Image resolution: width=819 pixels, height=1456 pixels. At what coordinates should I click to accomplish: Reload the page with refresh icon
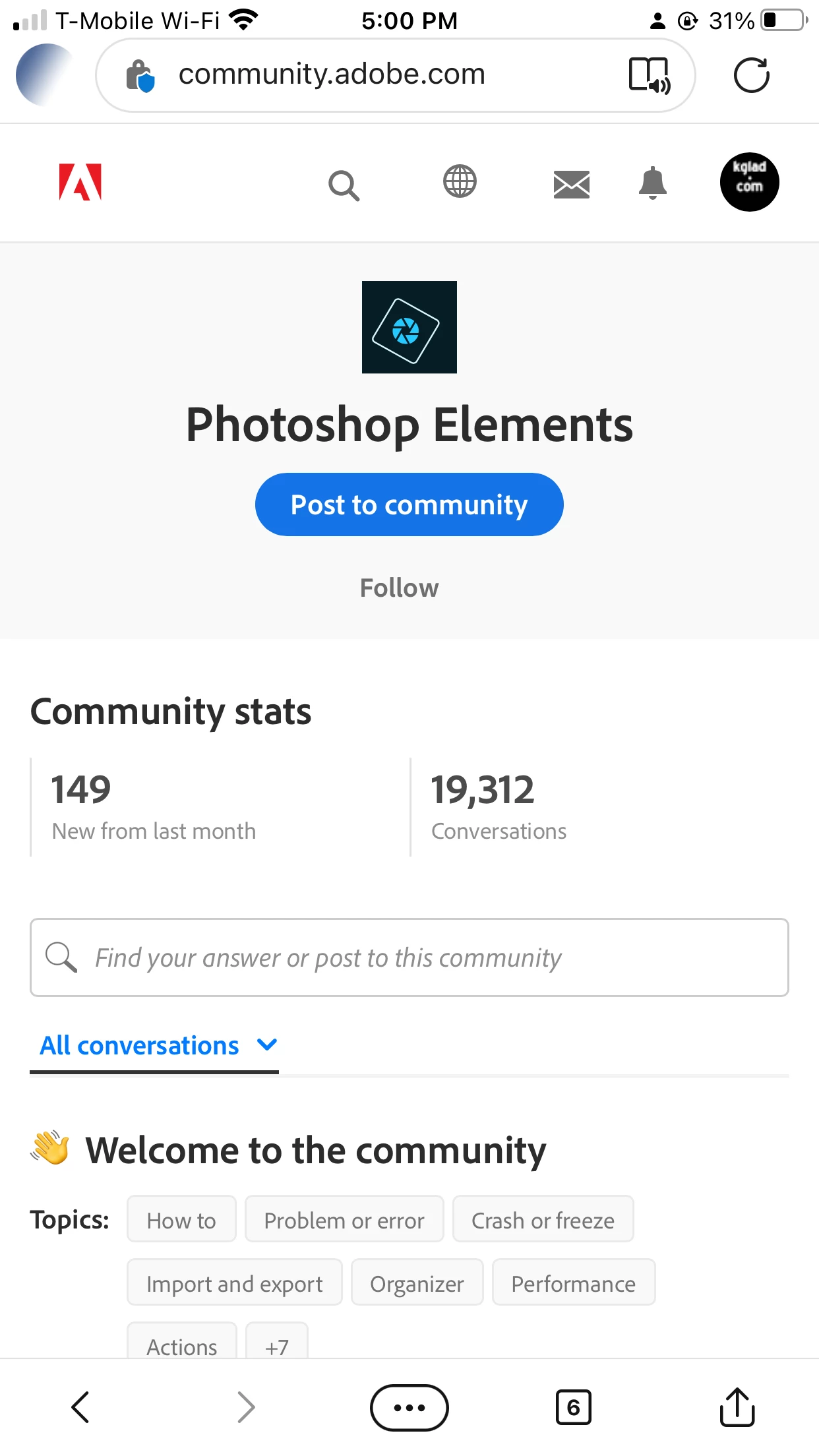pyautogui.click(x=751, y=75)
